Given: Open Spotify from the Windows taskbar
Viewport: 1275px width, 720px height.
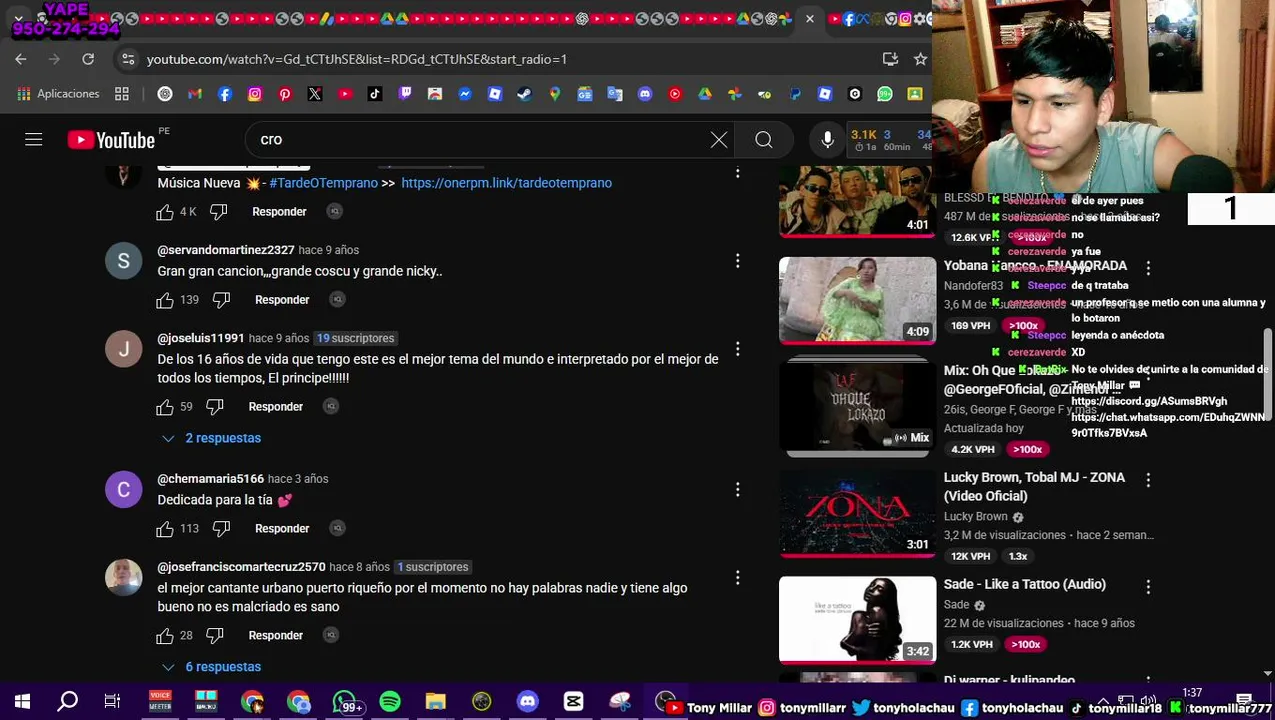Looking at the screenshot, I should coord(390,702).
